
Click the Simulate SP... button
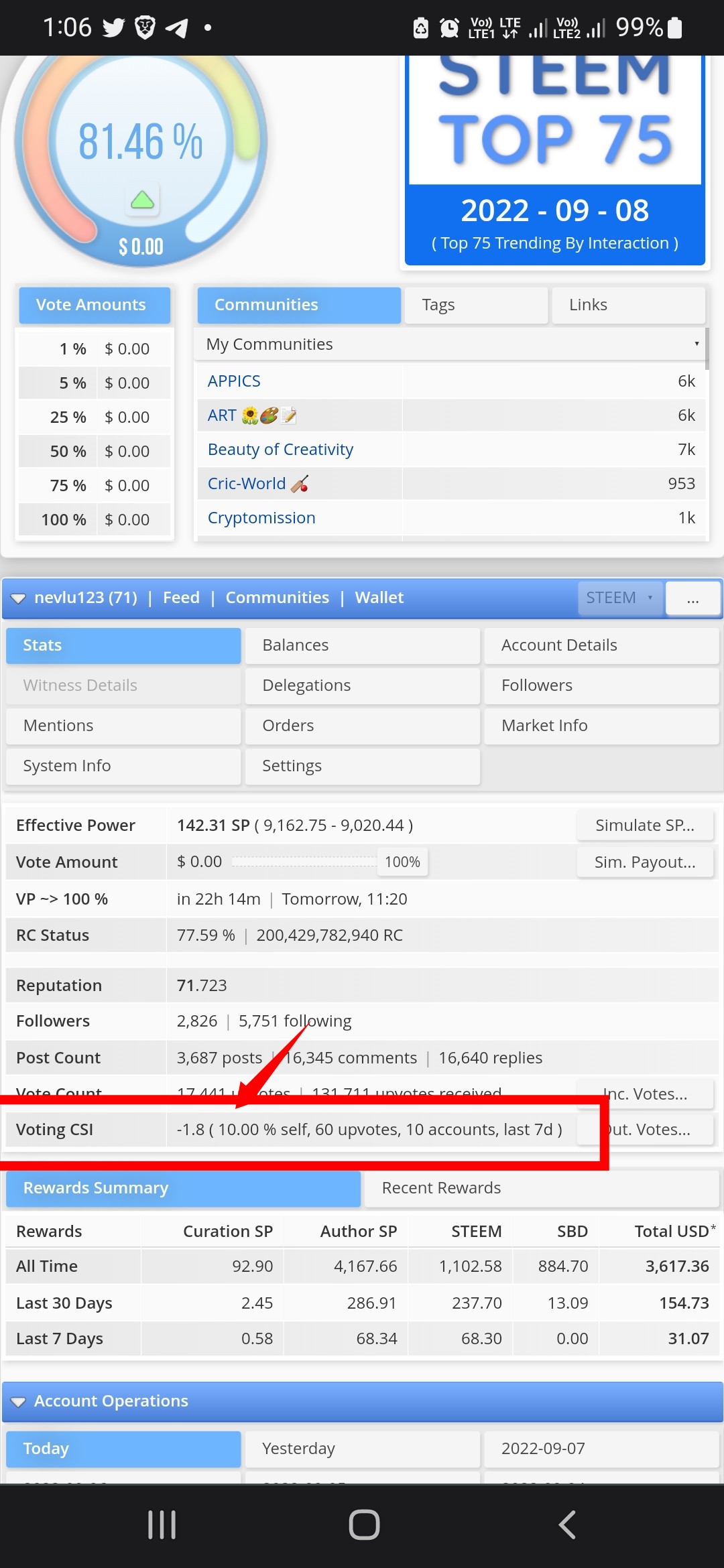coord(645,826)
